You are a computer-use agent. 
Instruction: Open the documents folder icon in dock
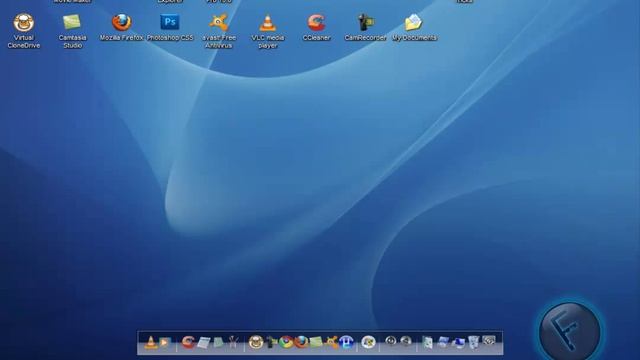tap(427, 342)
